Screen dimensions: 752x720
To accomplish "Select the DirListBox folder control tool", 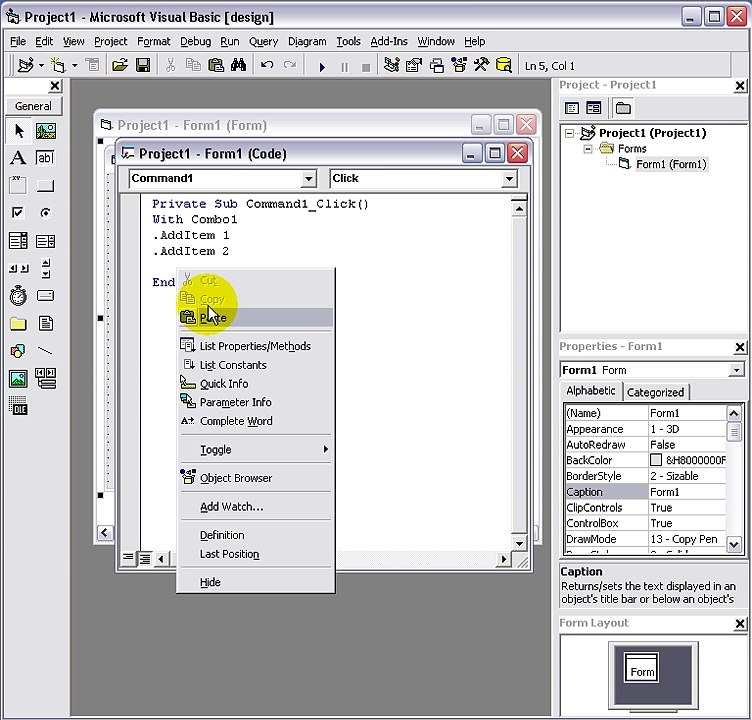I will [18, 324].
